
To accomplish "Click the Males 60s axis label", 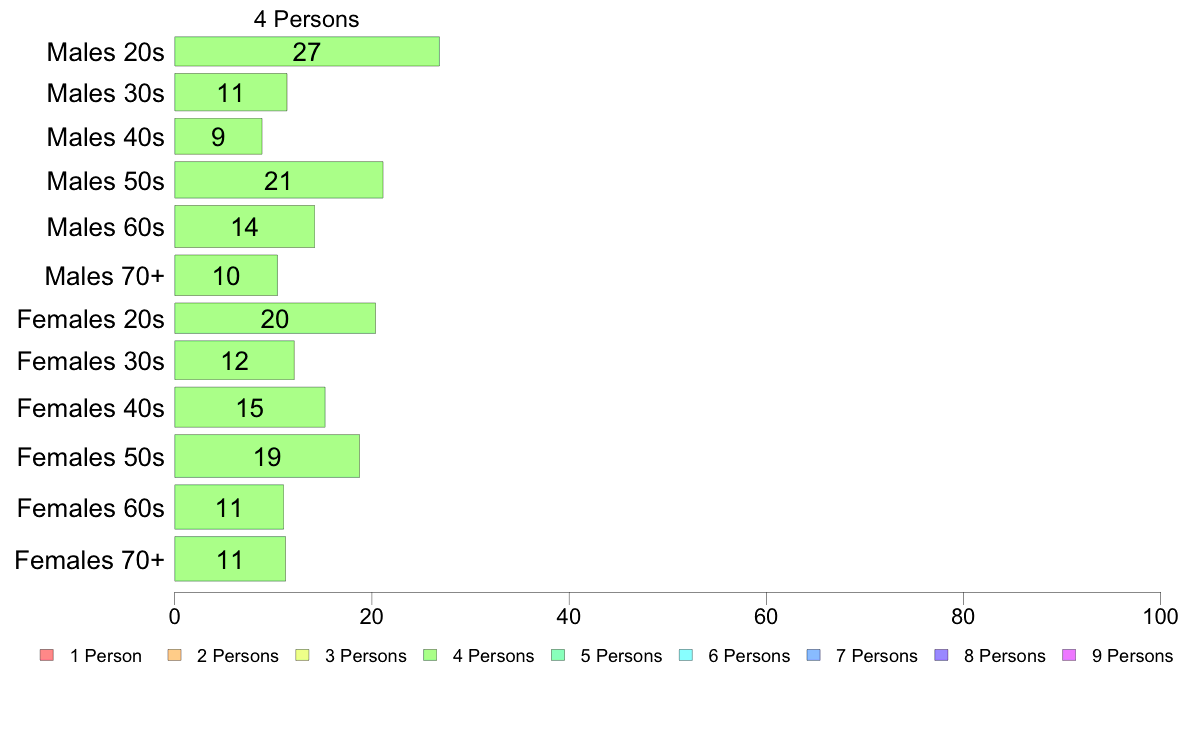I will (105, 227).
